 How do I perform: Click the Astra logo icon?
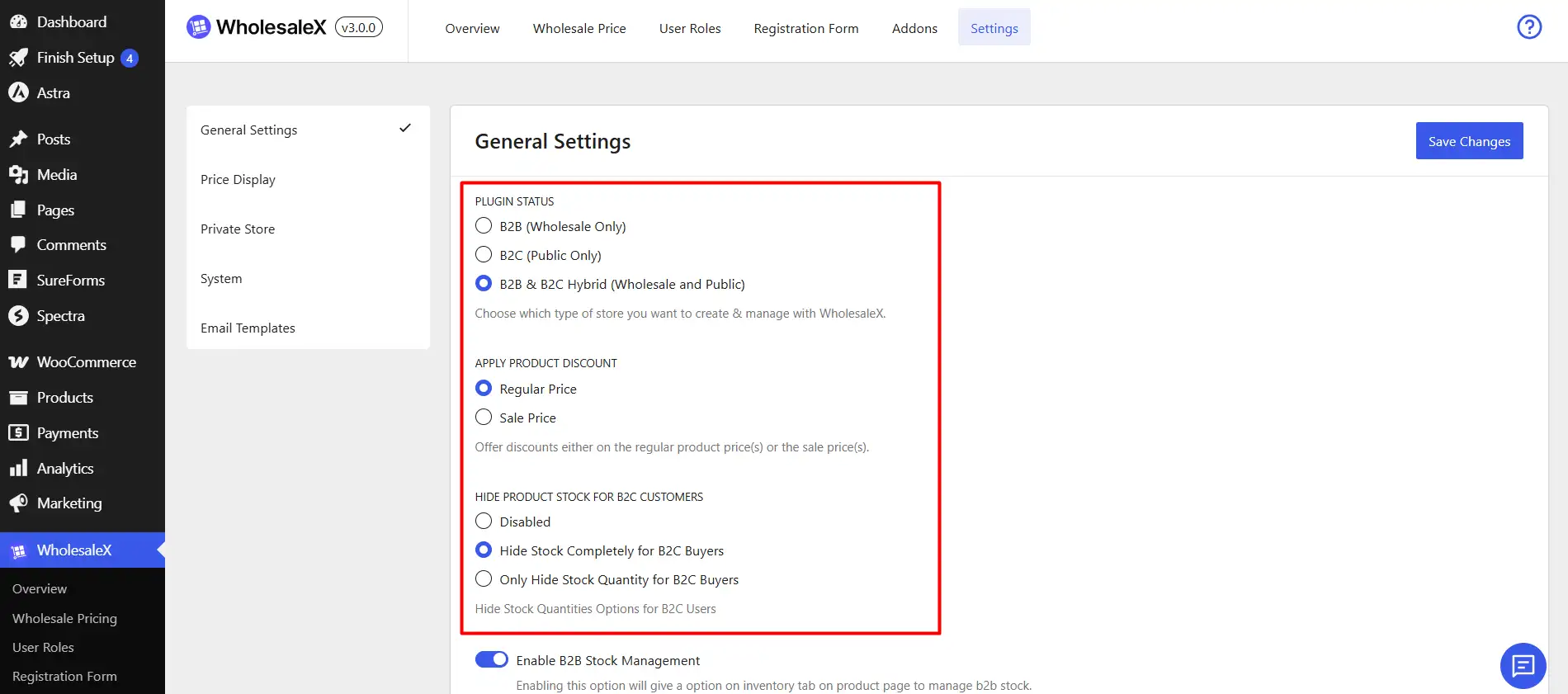pos(18,93)
